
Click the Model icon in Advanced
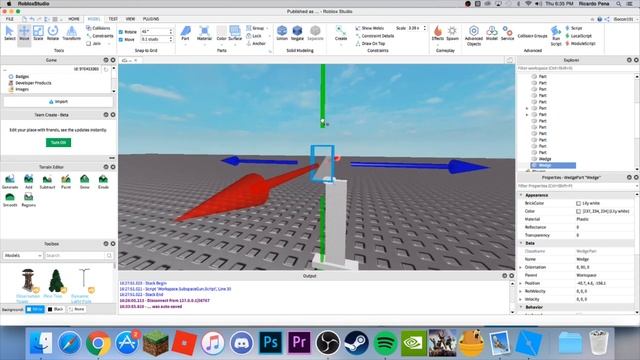[x=492, y=33]
